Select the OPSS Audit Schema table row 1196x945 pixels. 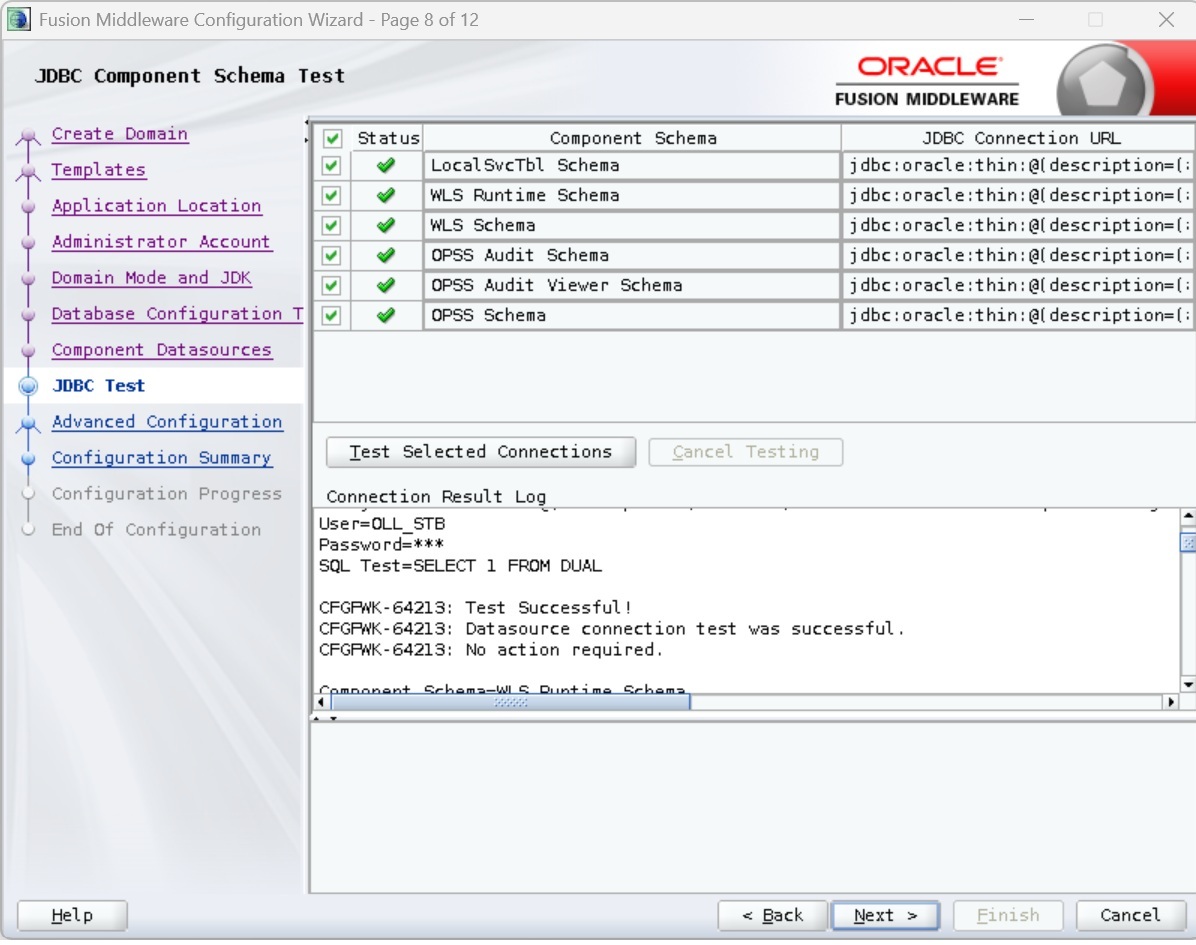[x=630, y=256]
